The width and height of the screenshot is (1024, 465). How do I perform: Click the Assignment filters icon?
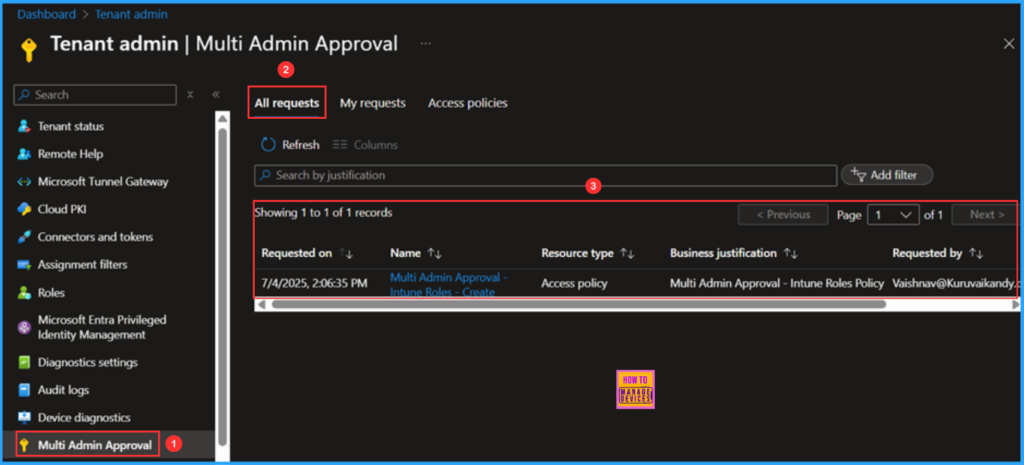click(x=24, y=265)
